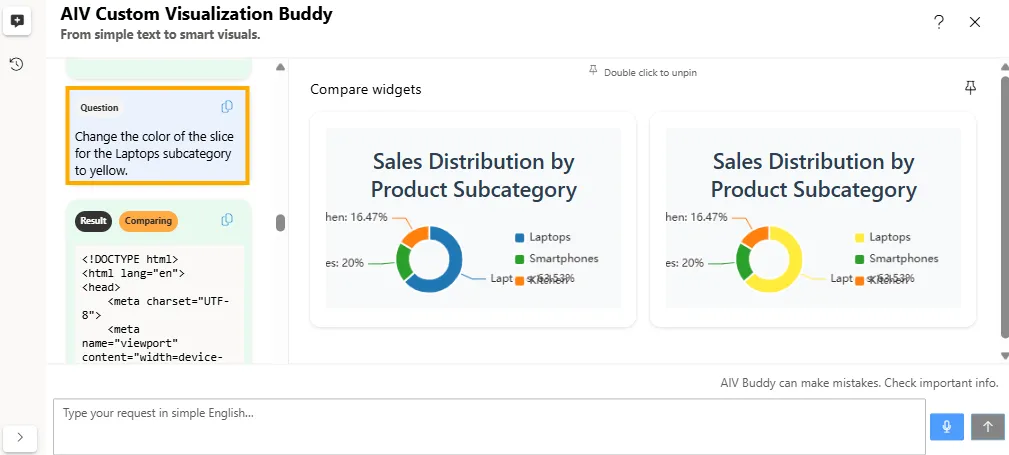Type in the request input field

[x=488, y=426]
